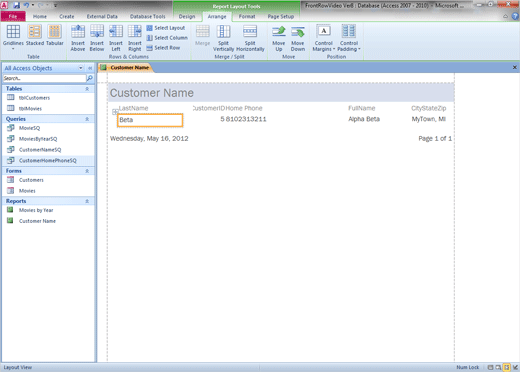Click the FullName column label
This screenshot has width=520, height=372.
tap(362, 108)
